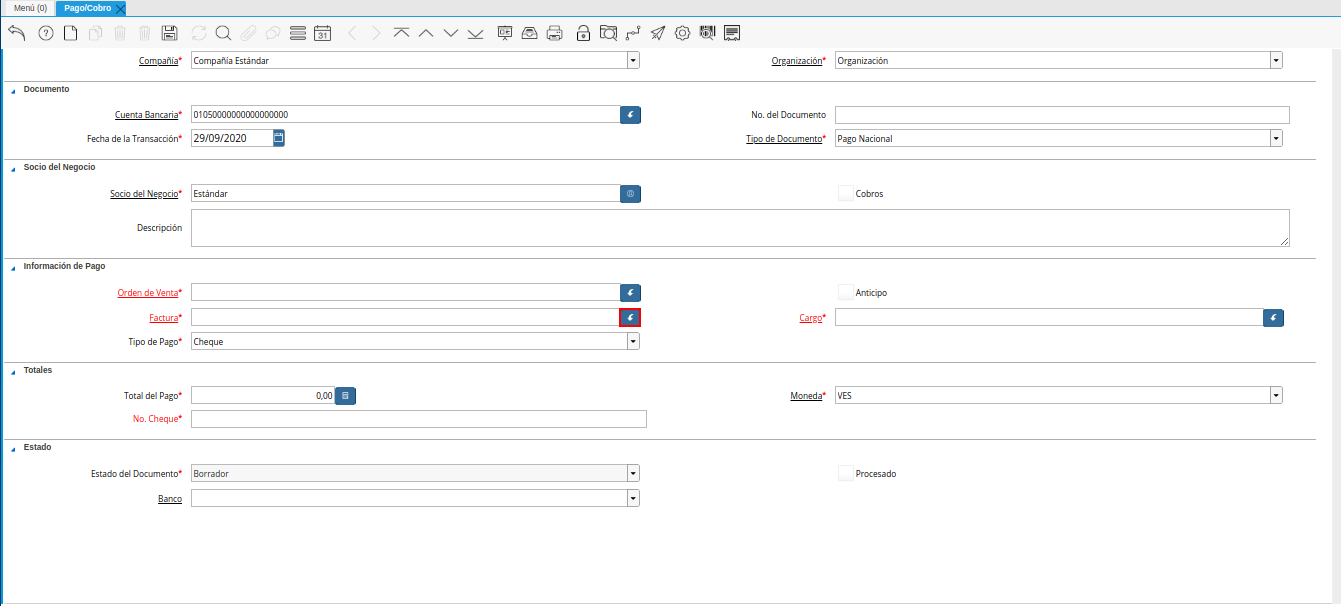Click into the No. Cheque input field
1341x606 pixels.
coord(418,419)
